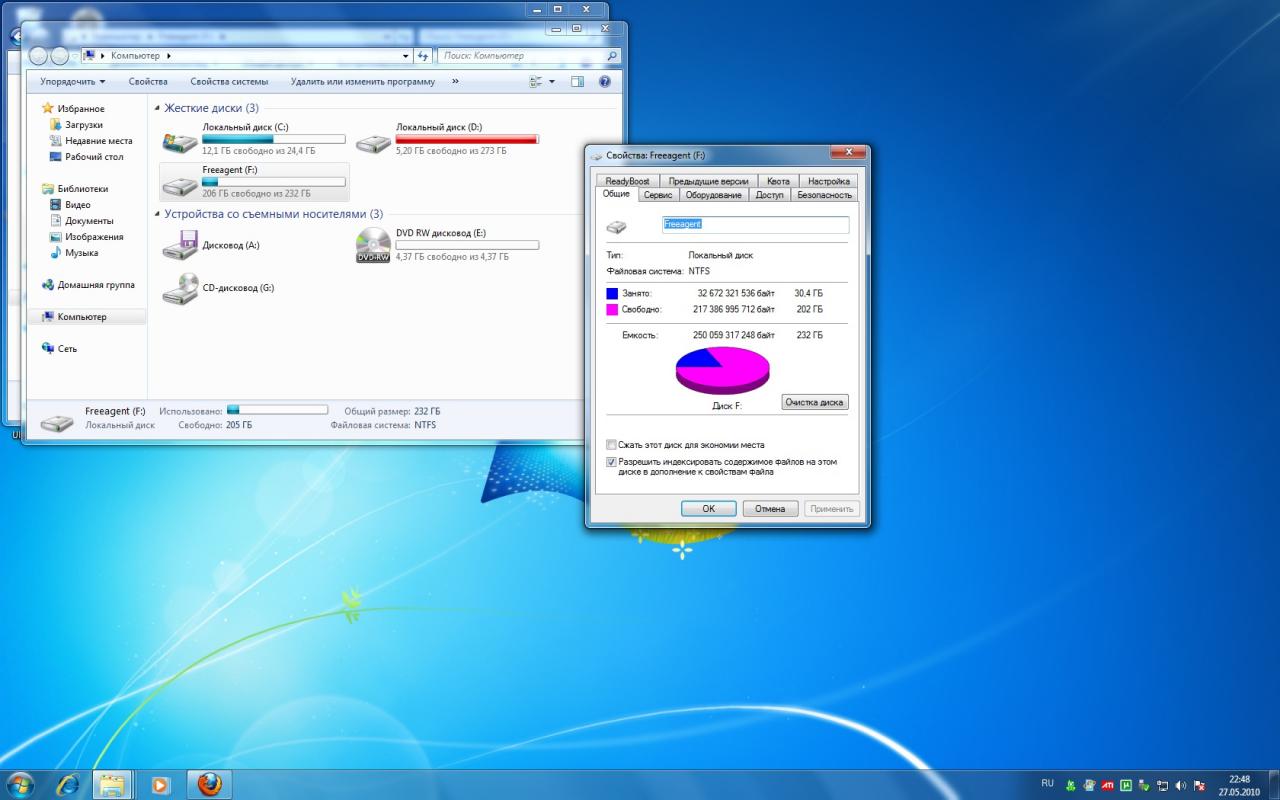Click the network tray icon

pyautogui.click(x=1162, y=785)
